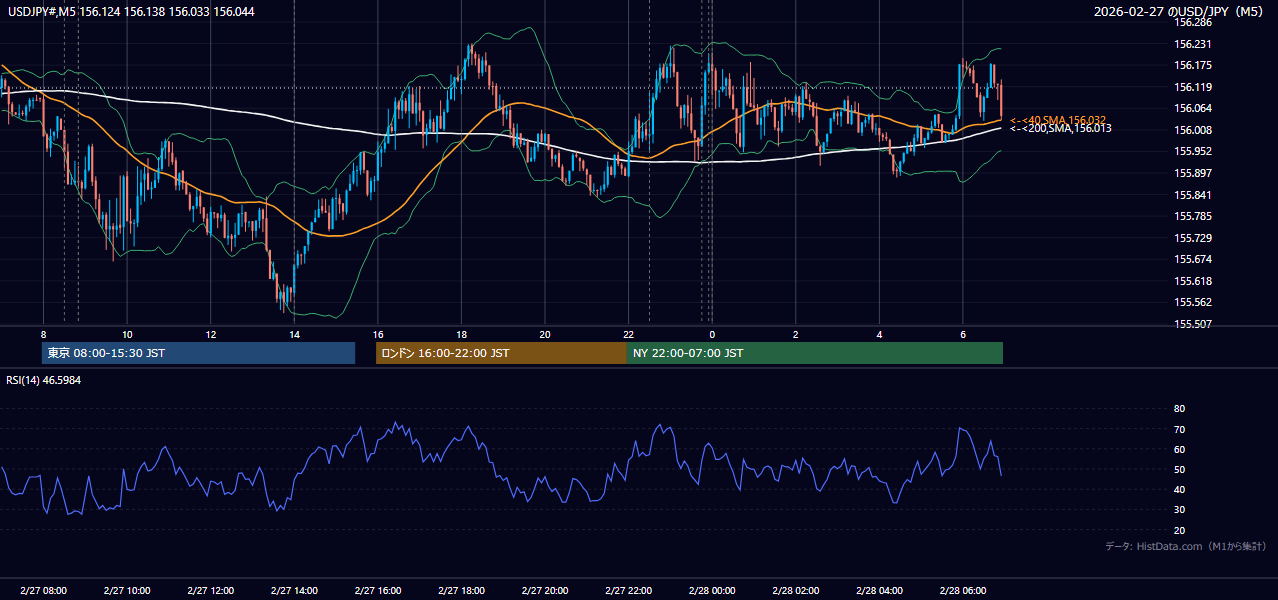The image size is (1278, 600).
Task: Click price axis value 155.952
Action: pyautogui.click(x=1193, y=151)
